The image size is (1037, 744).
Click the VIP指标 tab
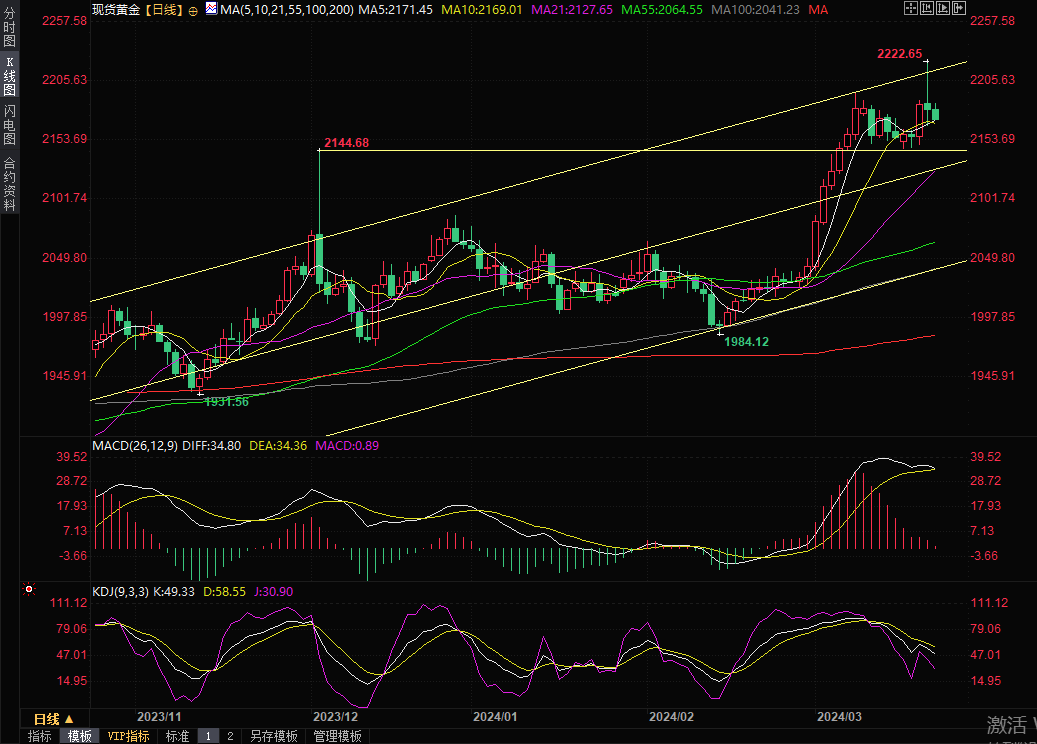pos(128,736)
